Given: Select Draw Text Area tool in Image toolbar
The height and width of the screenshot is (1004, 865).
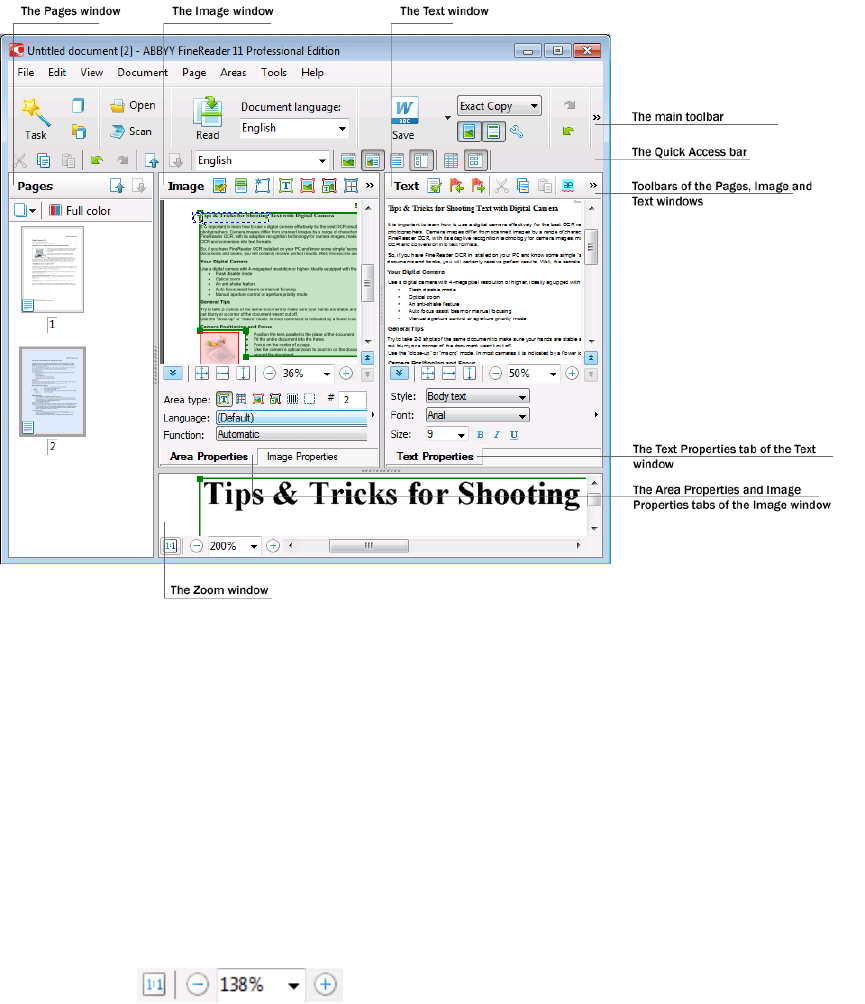Looking at the screenshot, I should click(286, 186).
